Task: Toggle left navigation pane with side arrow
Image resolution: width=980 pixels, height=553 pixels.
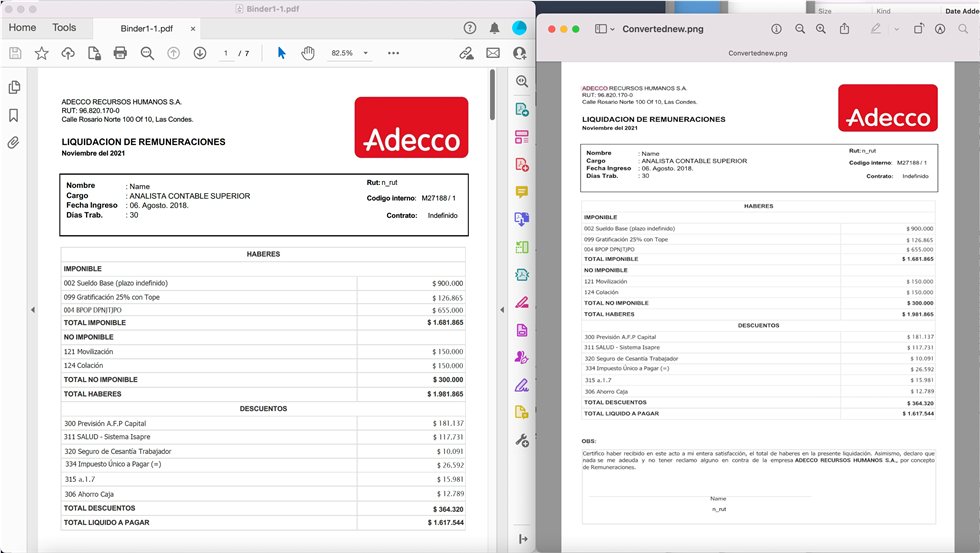Action: click(x=32, y=310)
